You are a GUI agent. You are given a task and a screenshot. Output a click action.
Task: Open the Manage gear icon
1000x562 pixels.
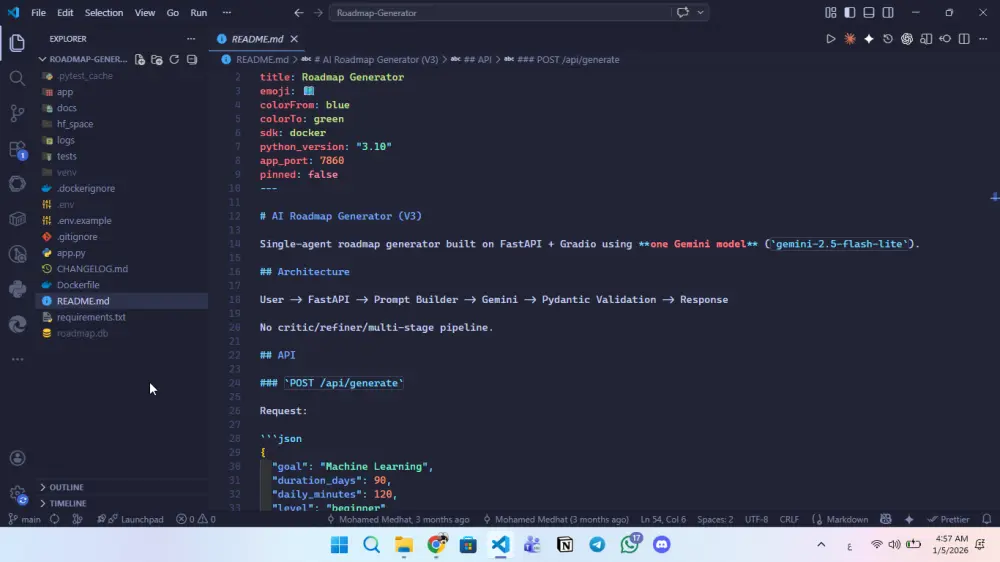[17, 493]
